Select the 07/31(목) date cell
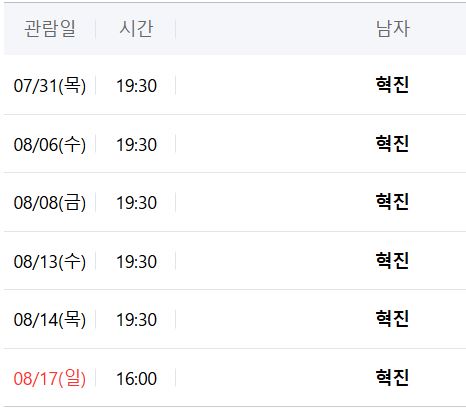Screen dimensions: 466x414 pos(50,85)
